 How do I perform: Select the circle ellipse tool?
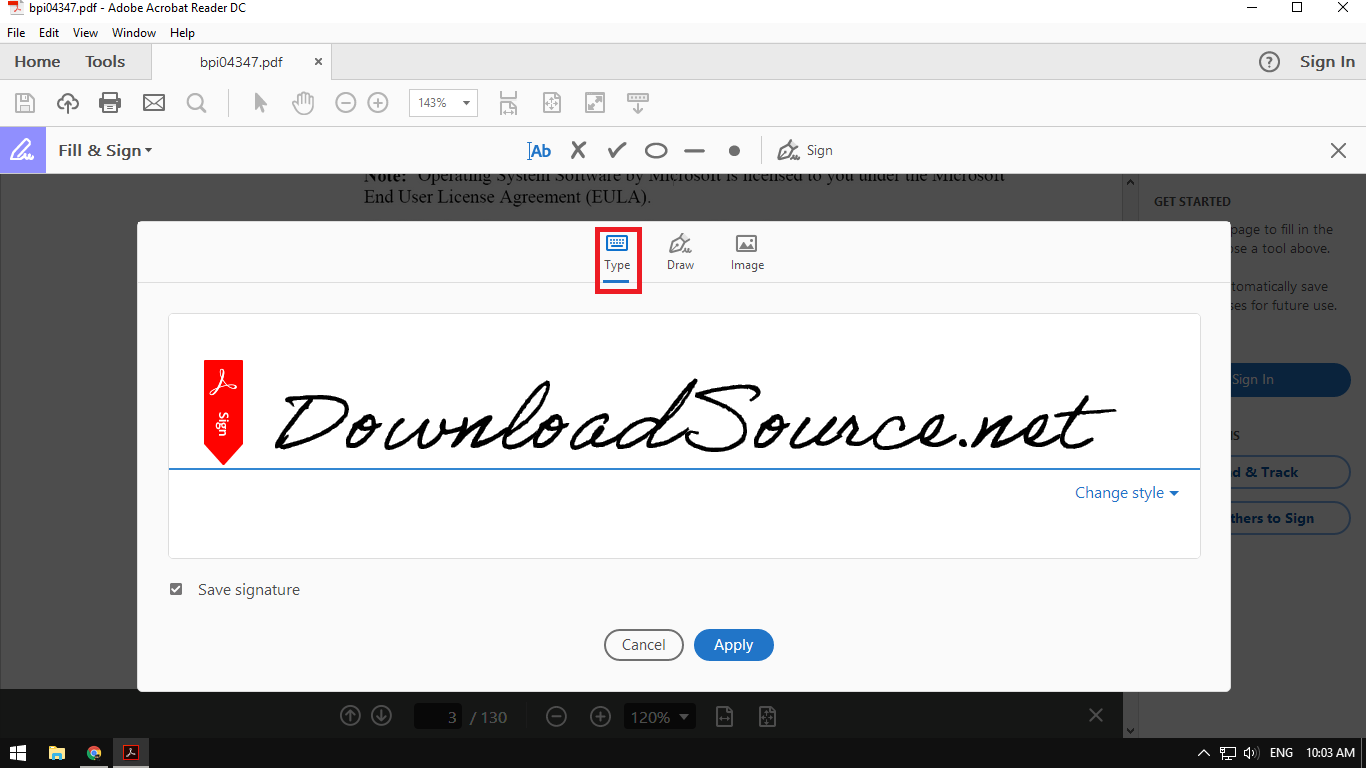(x=656, y=151)
